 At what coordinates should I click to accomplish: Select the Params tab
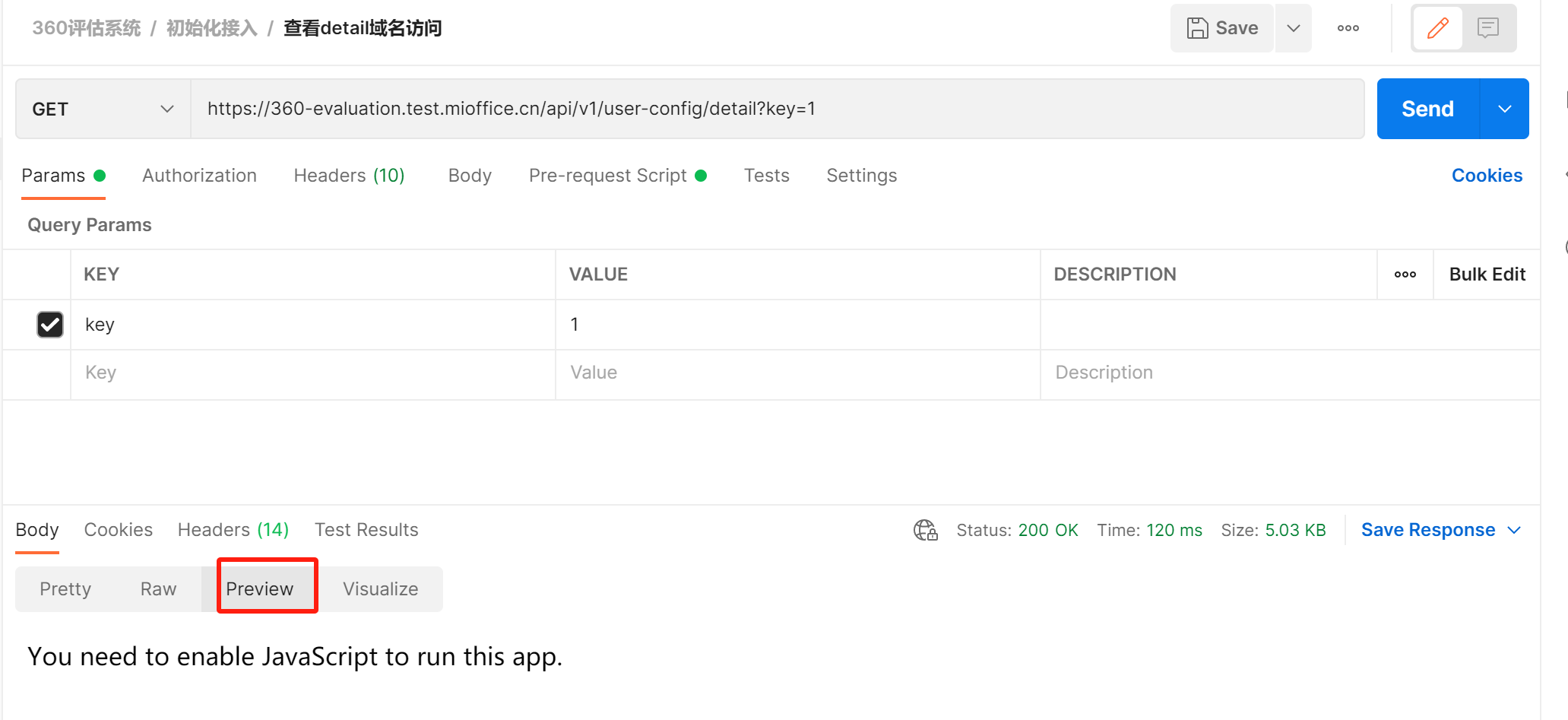click(x=63, y=176)
